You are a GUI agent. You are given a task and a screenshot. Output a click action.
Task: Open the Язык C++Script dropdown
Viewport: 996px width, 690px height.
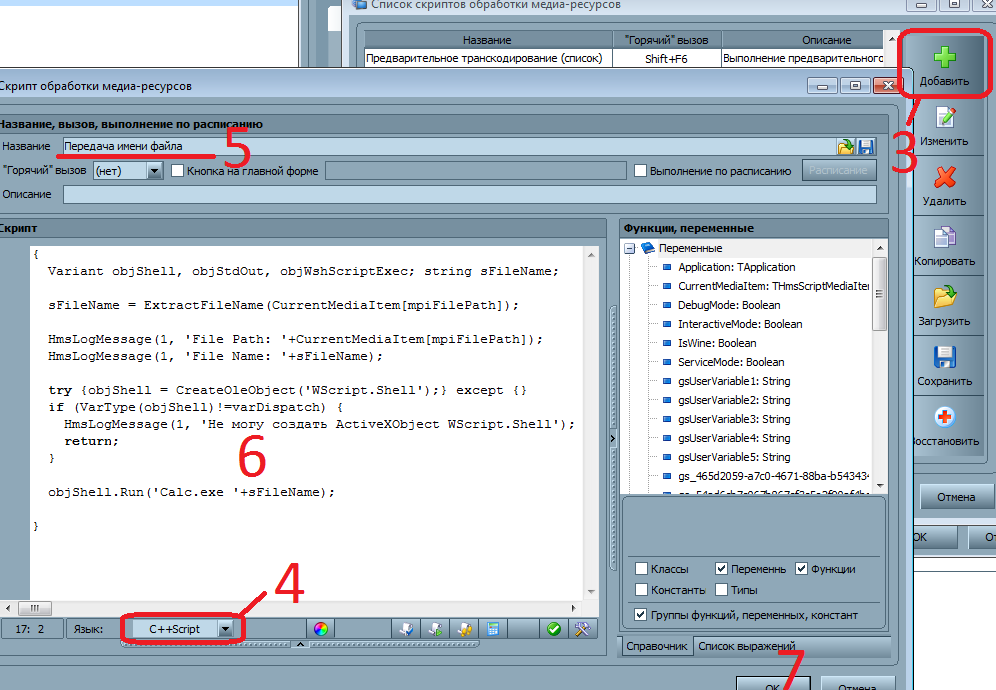227,629
